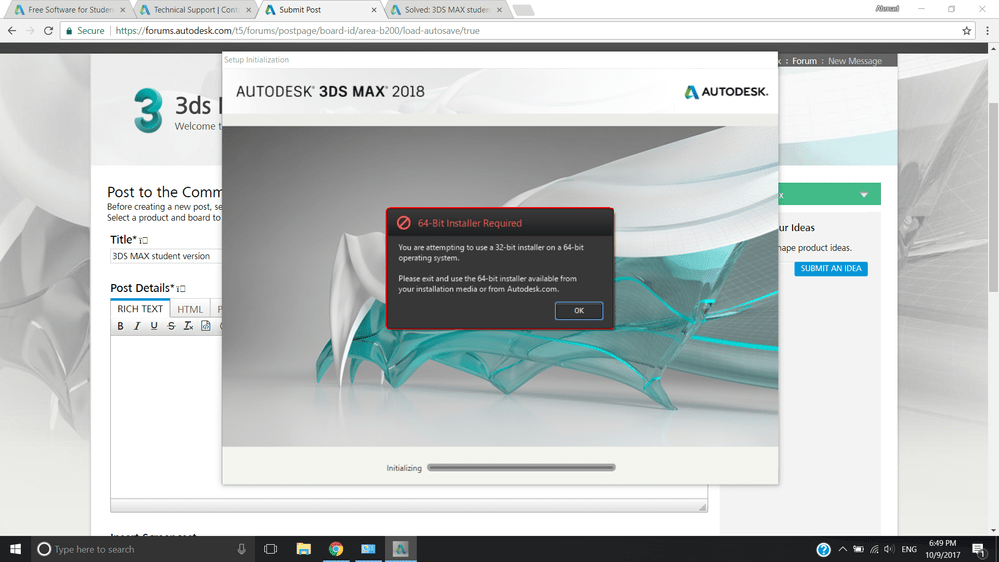Close the Technical Support browser tab

click(x=248, y=10)
